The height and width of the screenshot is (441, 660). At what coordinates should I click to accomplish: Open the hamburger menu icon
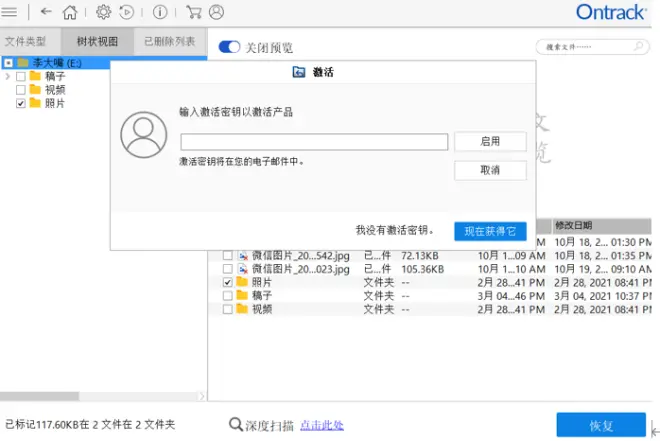tap(9, 12)
